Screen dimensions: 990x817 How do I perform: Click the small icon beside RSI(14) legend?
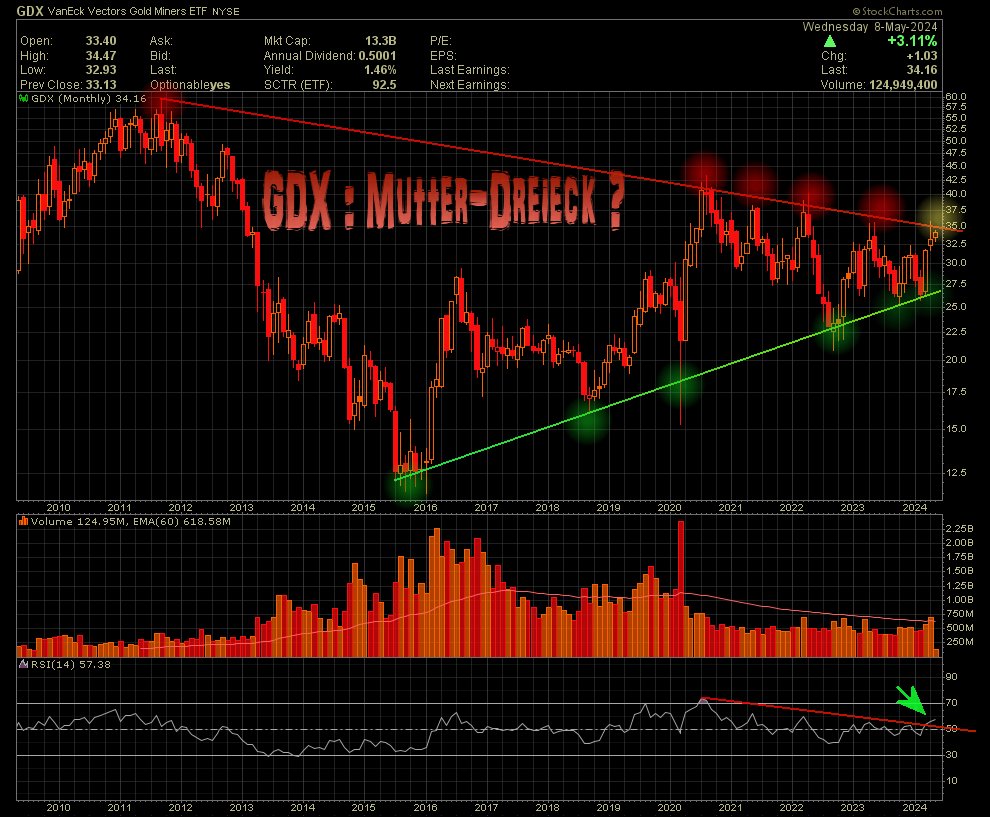click(x=23, y=664)
